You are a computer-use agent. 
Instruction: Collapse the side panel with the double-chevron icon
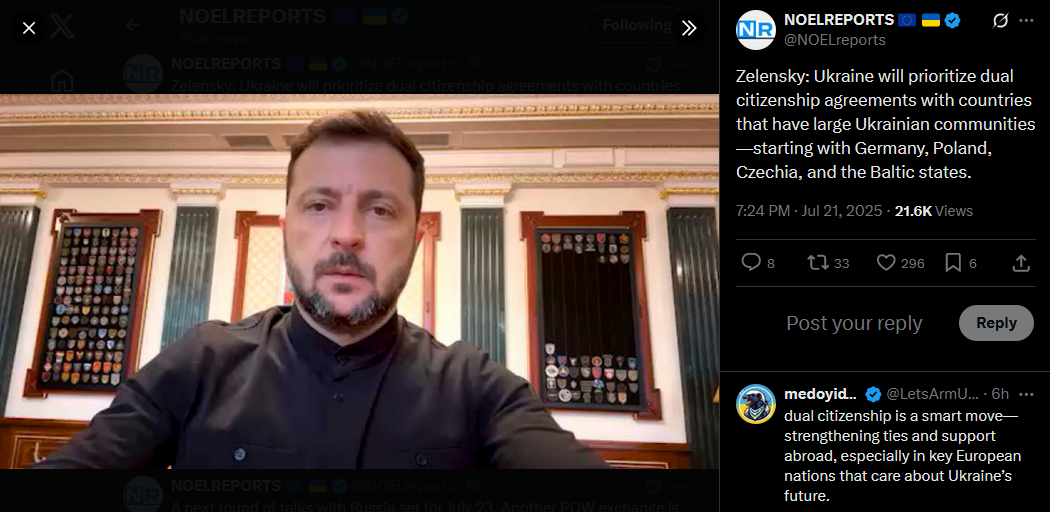[689, 27]
